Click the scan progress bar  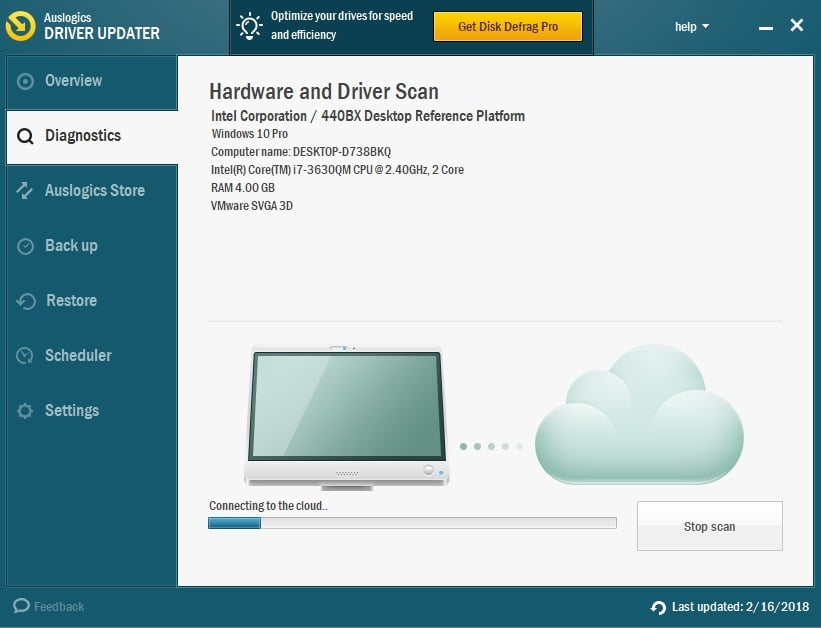(412, 522)
